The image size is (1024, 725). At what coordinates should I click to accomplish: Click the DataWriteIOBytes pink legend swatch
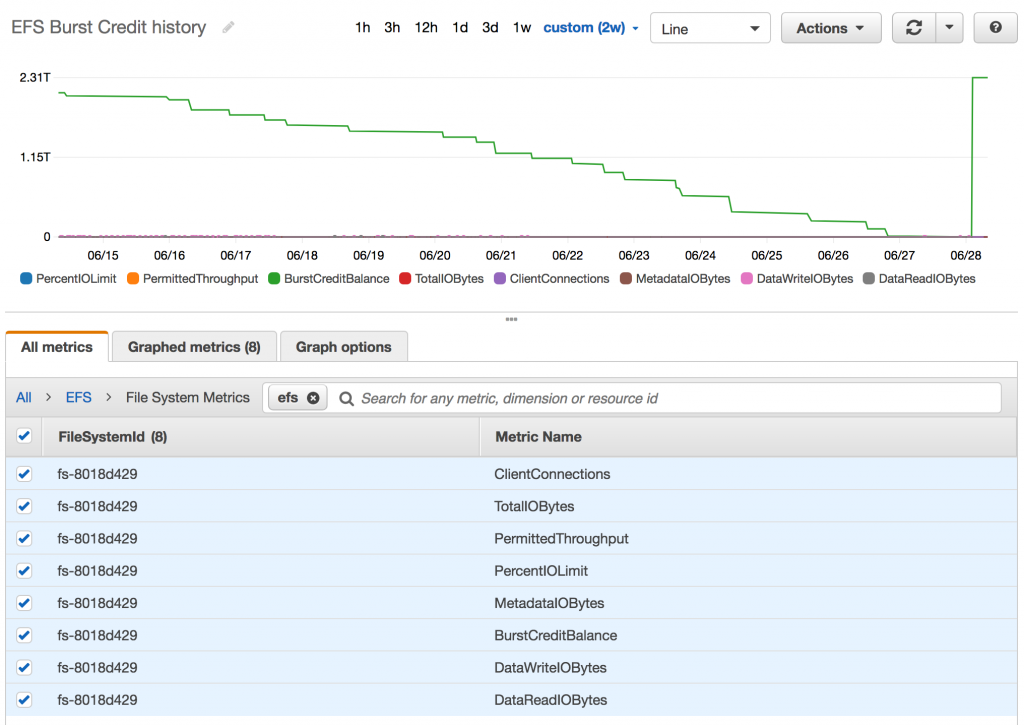tap(747, 279)
